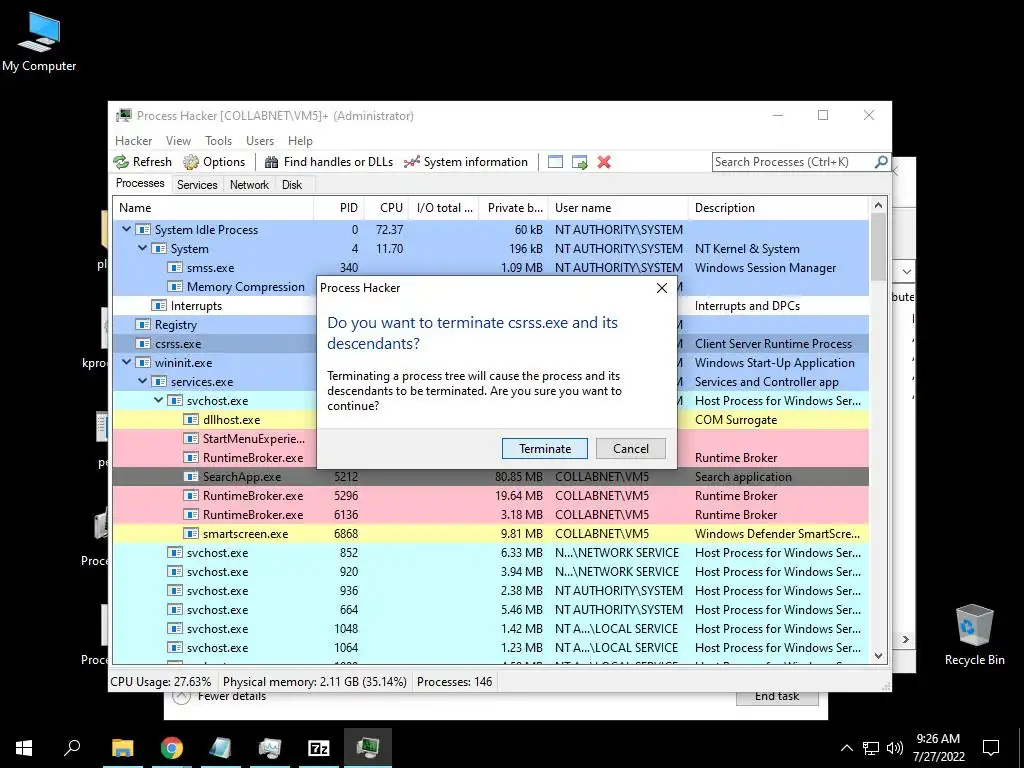Open Find handles or DLLs
The image size is (1024, 768).
click(328, 162)
